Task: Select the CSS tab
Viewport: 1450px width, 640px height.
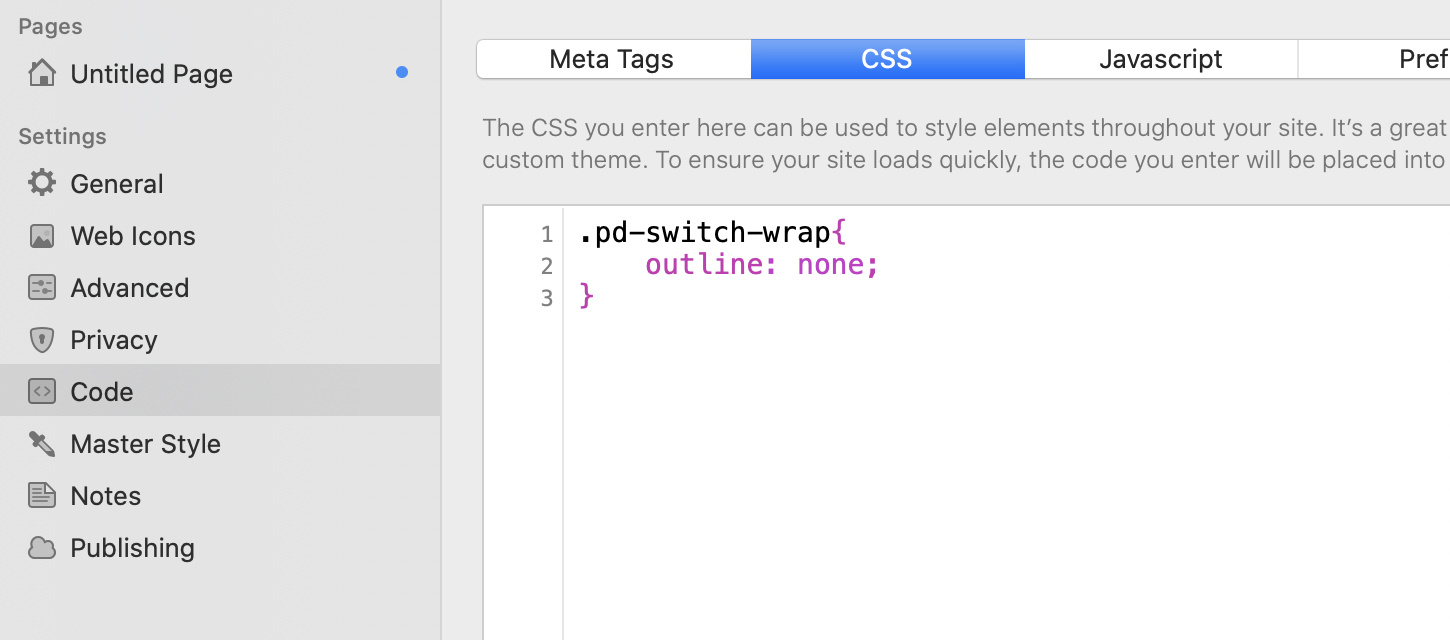Action: click(888, 59)
